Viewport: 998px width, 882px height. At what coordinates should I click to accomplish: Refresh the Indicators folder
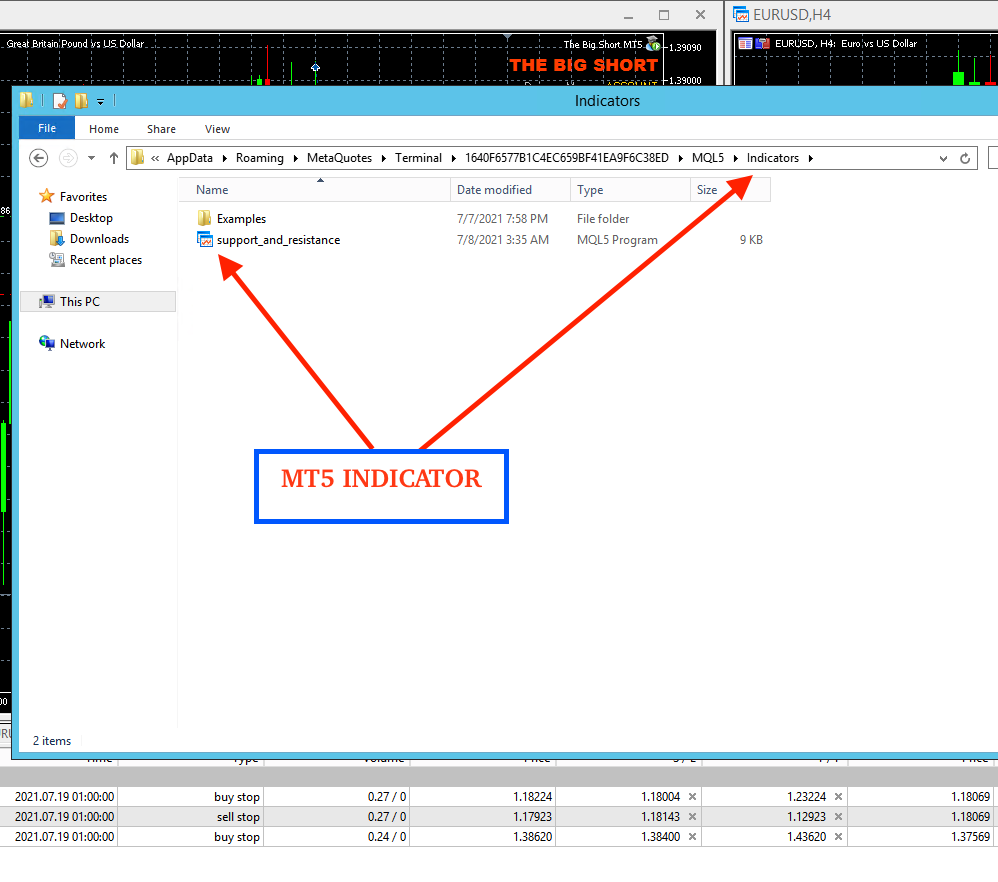point(965,158)
